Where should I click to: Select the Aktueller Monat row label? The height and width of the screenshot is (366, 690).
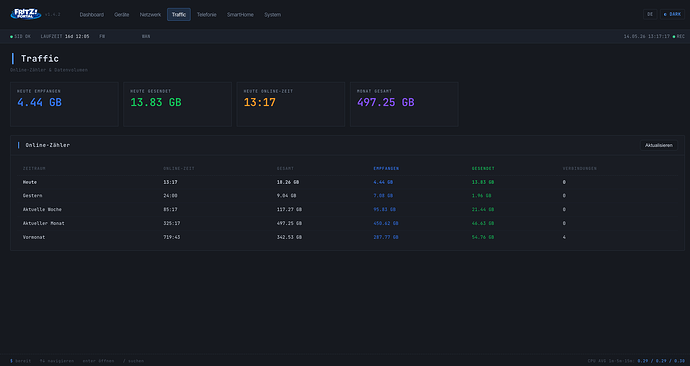[x=44, y=223]
